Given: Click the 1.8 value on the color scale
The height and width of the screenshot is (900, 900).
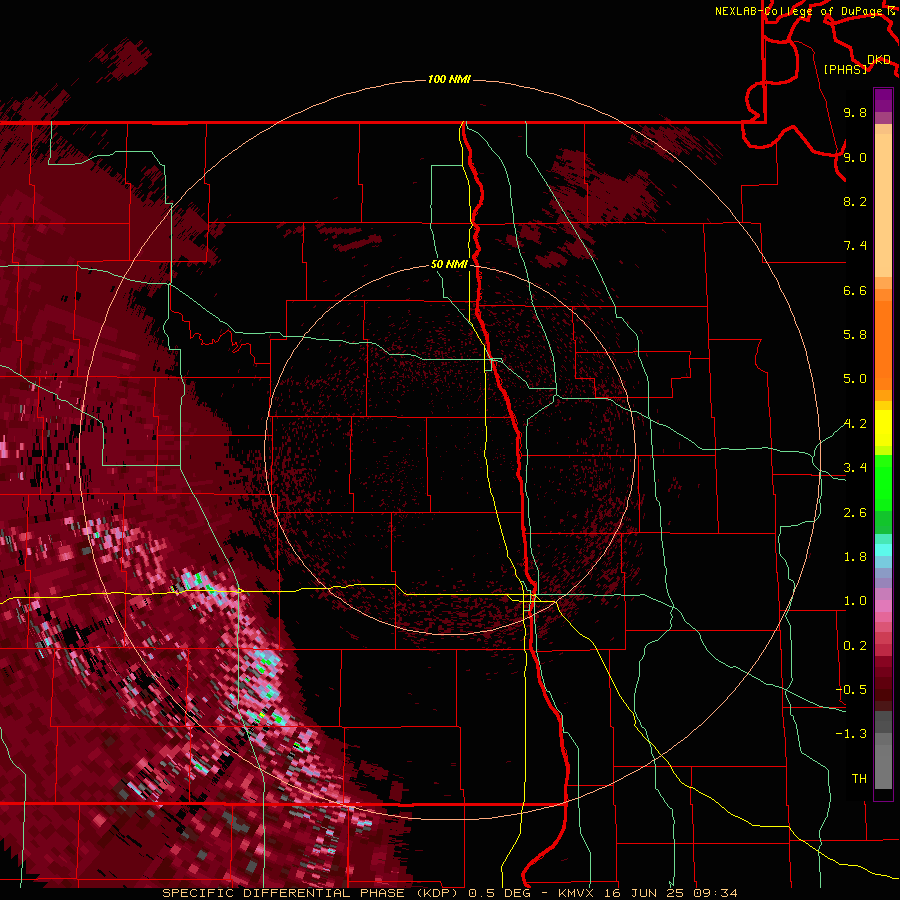Looking at the screenshot, I should (855, 557).
